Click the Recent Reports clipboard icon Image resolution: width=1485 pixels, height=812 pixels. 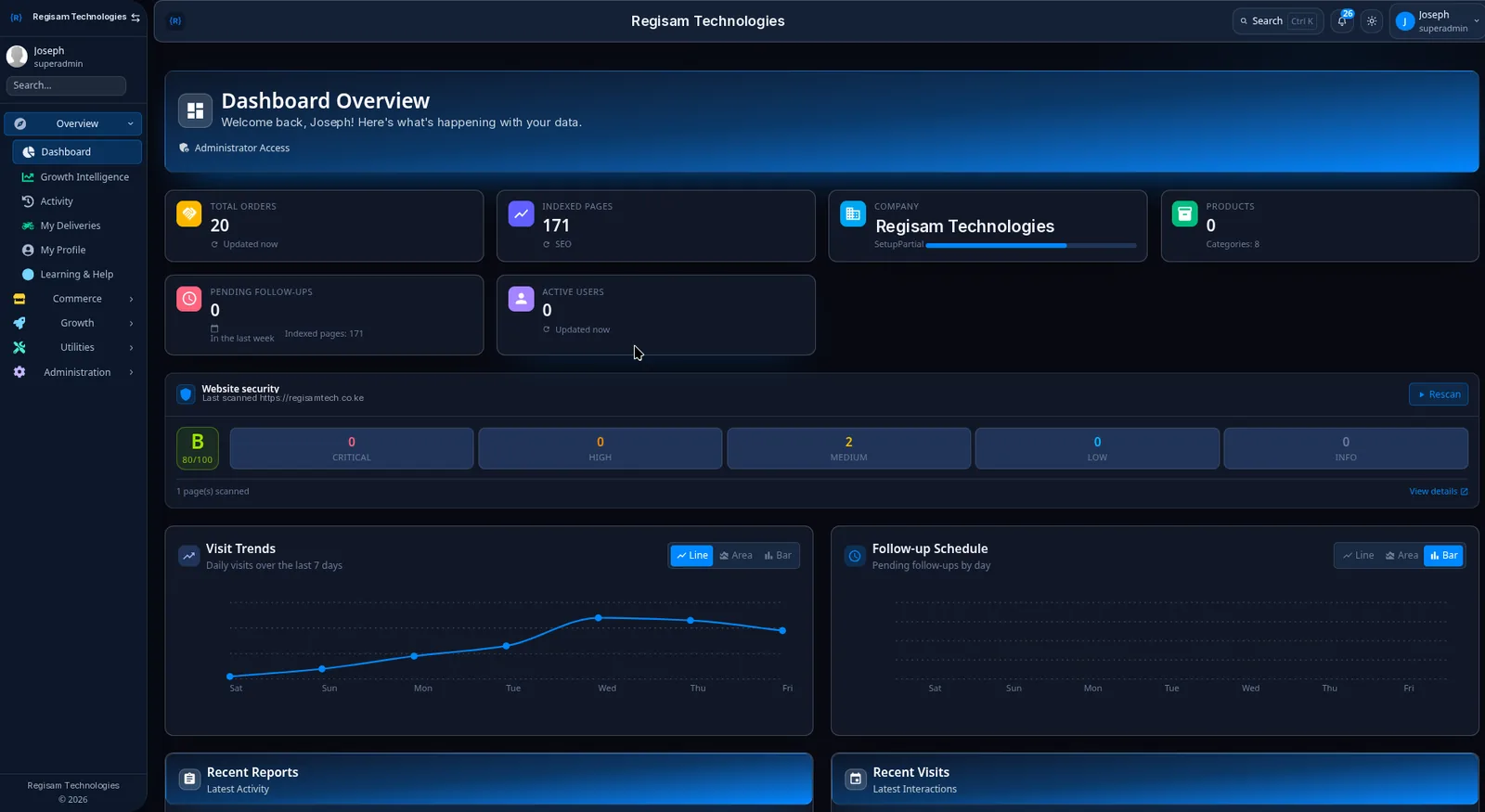189,780
